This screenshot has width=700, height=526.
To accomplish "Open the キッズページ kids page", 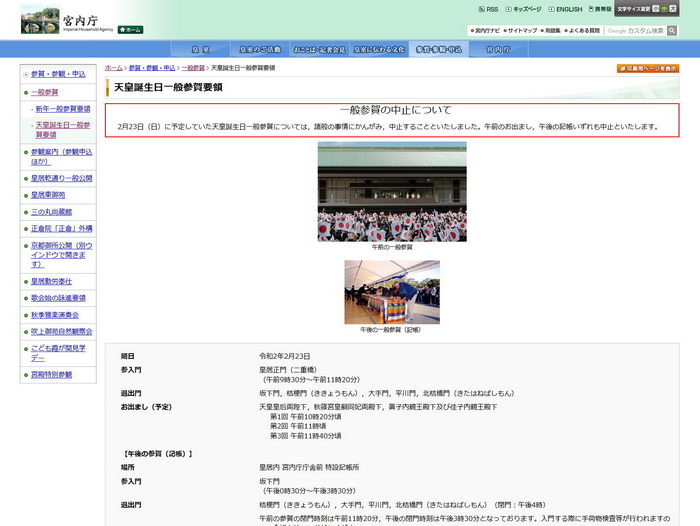I will point(524,9).
